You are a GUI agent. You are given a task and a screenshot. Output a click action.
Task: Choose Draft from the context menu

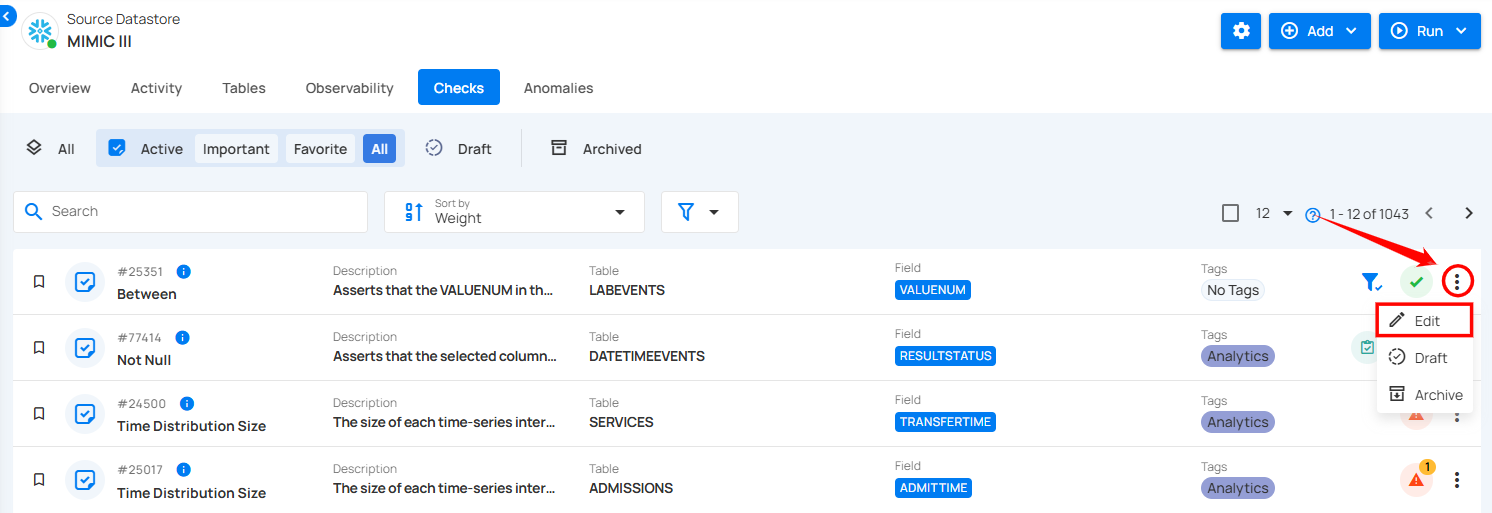1425,358
